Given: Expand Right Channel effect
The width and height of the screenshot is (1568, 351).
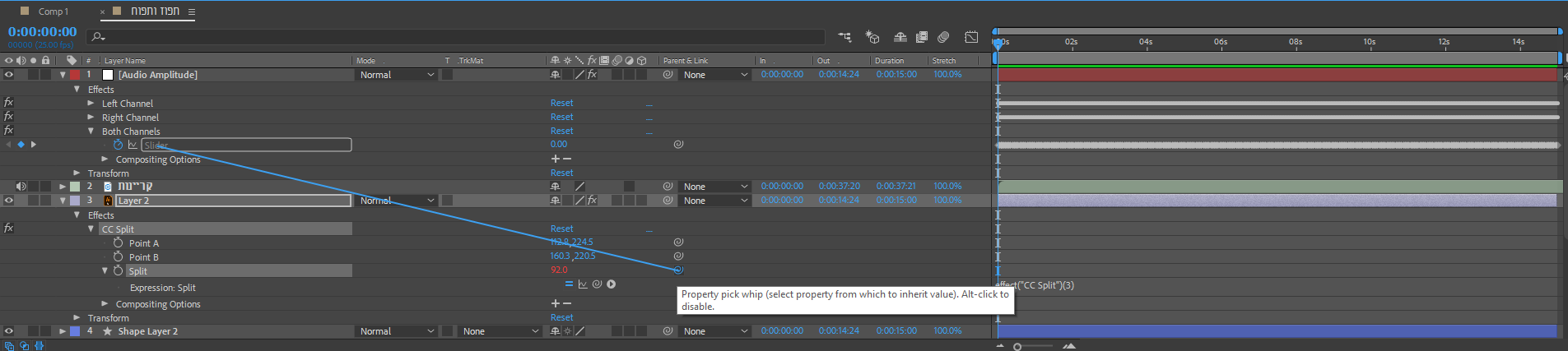Looking at the screenshot, I should pyautogui.click(x=91, y=118).
